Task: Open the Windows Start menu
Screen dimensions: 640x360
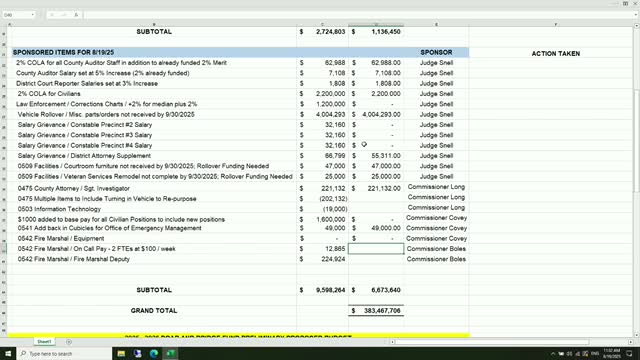Action: 8,353
